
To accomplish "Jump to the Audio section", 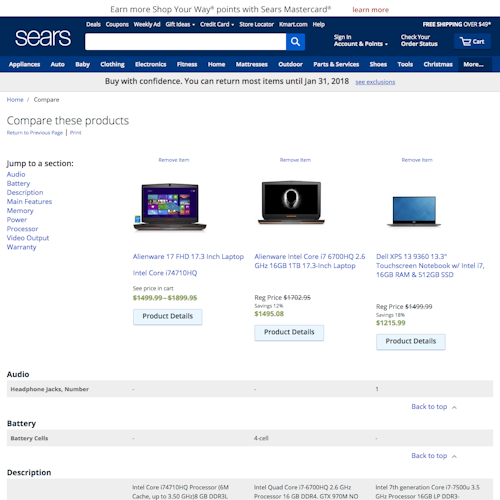I will click(x=16, y=174).
